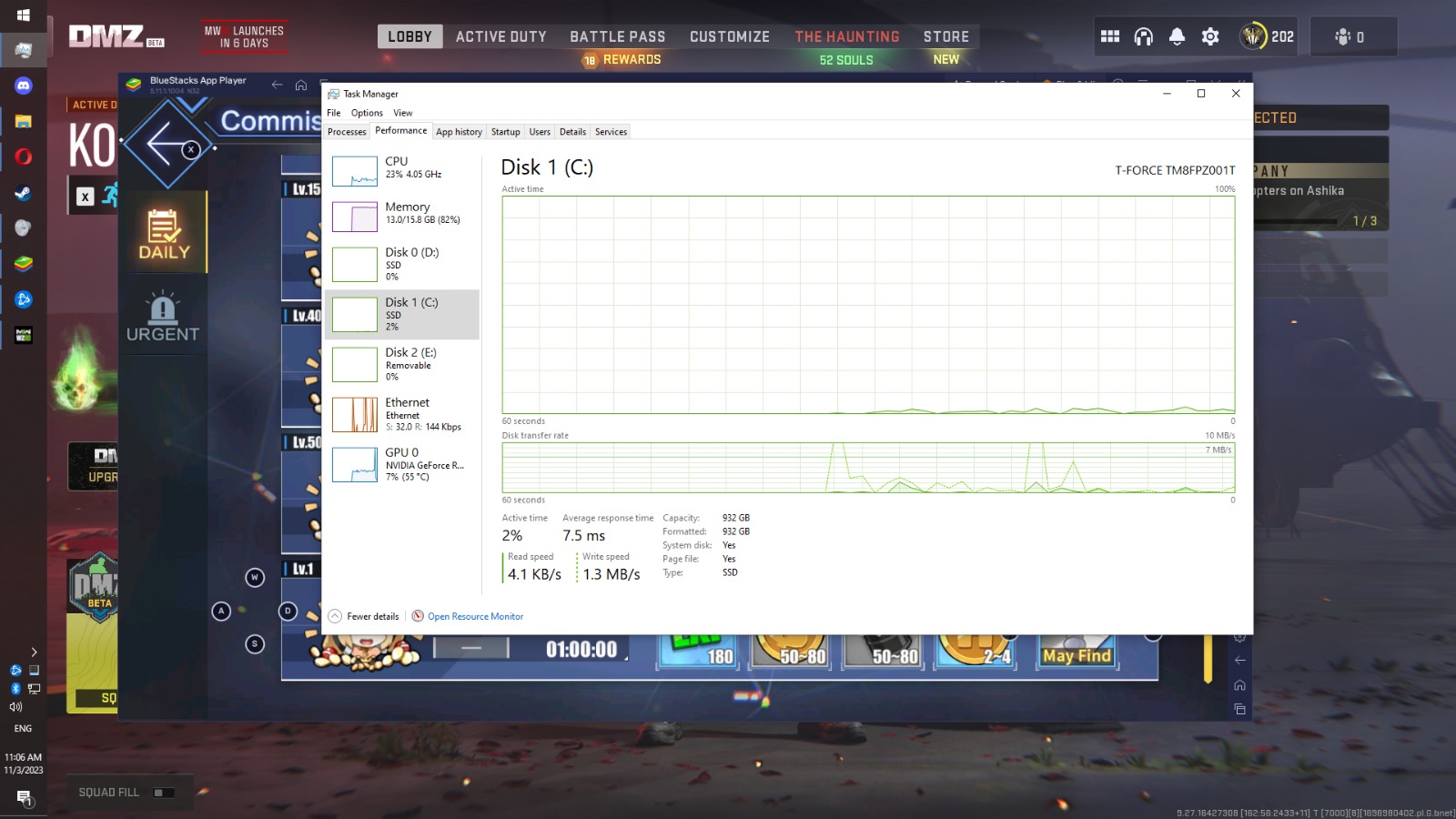Click the Discord icon in the taskbar
This screenshot has width=1456, height=819.
coord(24,86)
